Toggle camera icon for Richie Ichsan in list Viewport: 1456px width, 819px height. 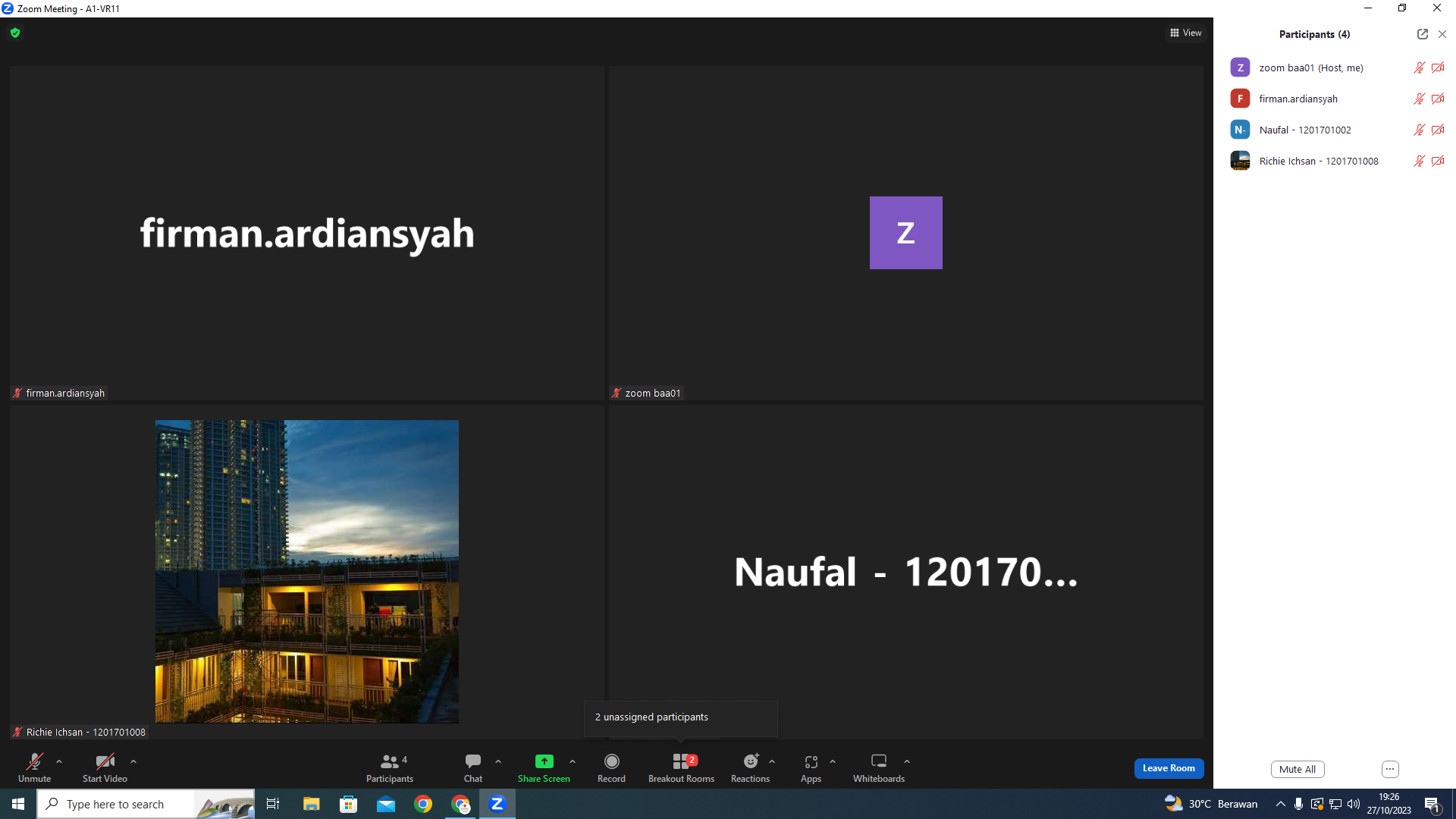[1438, 161]
